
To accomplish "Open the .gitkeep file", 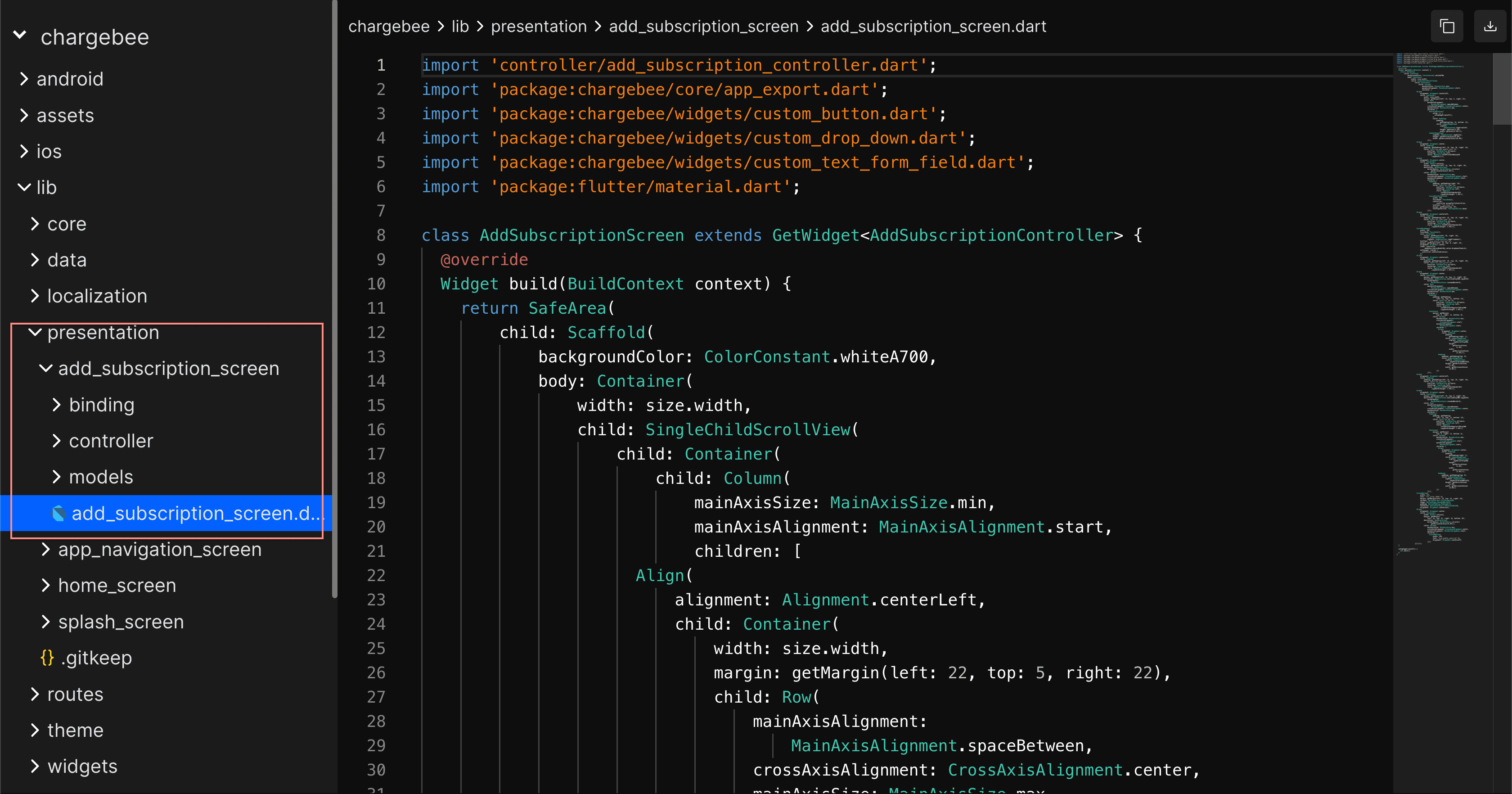I will tap(97, 658).
